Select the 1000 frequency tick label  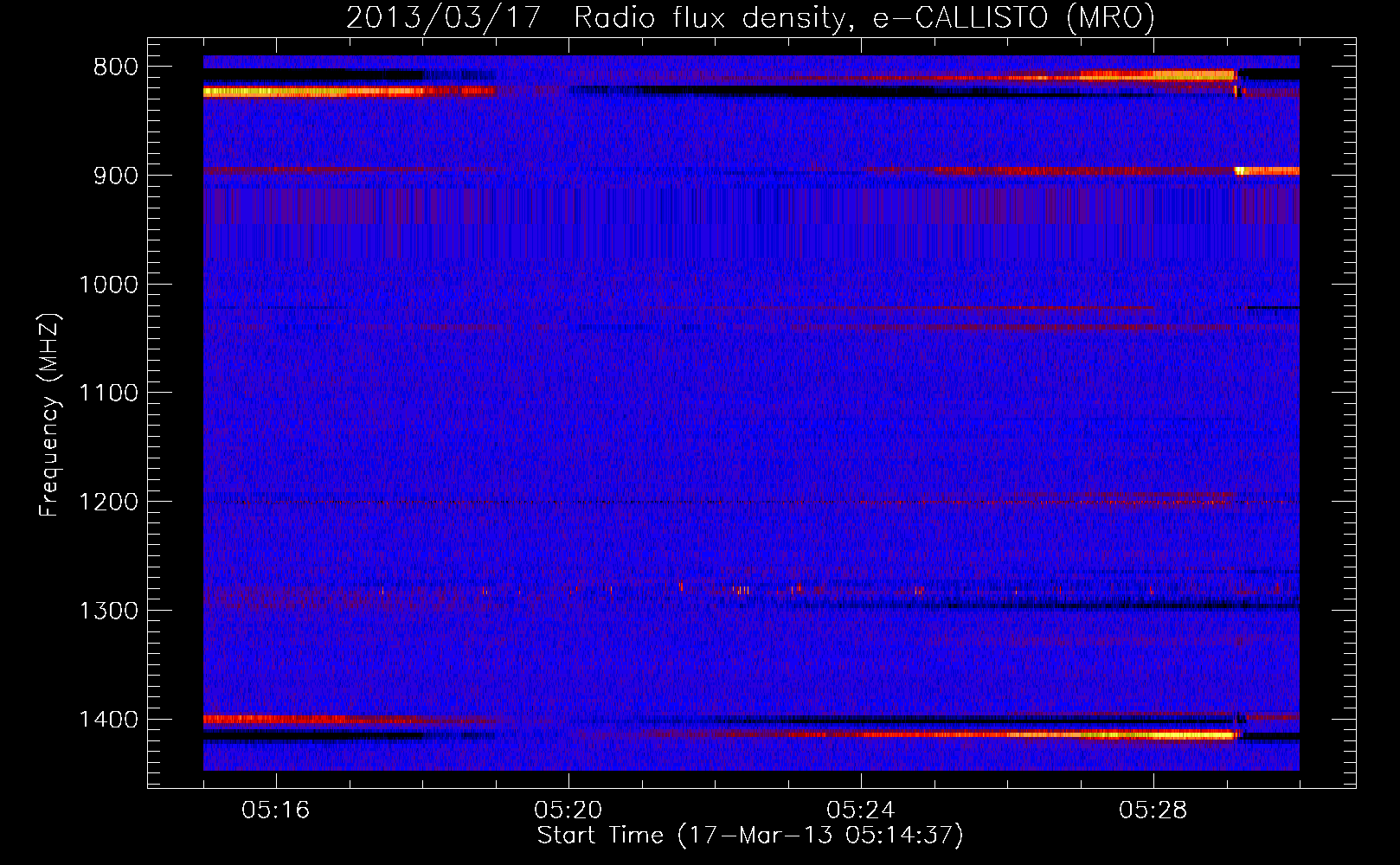click(108, 285)
